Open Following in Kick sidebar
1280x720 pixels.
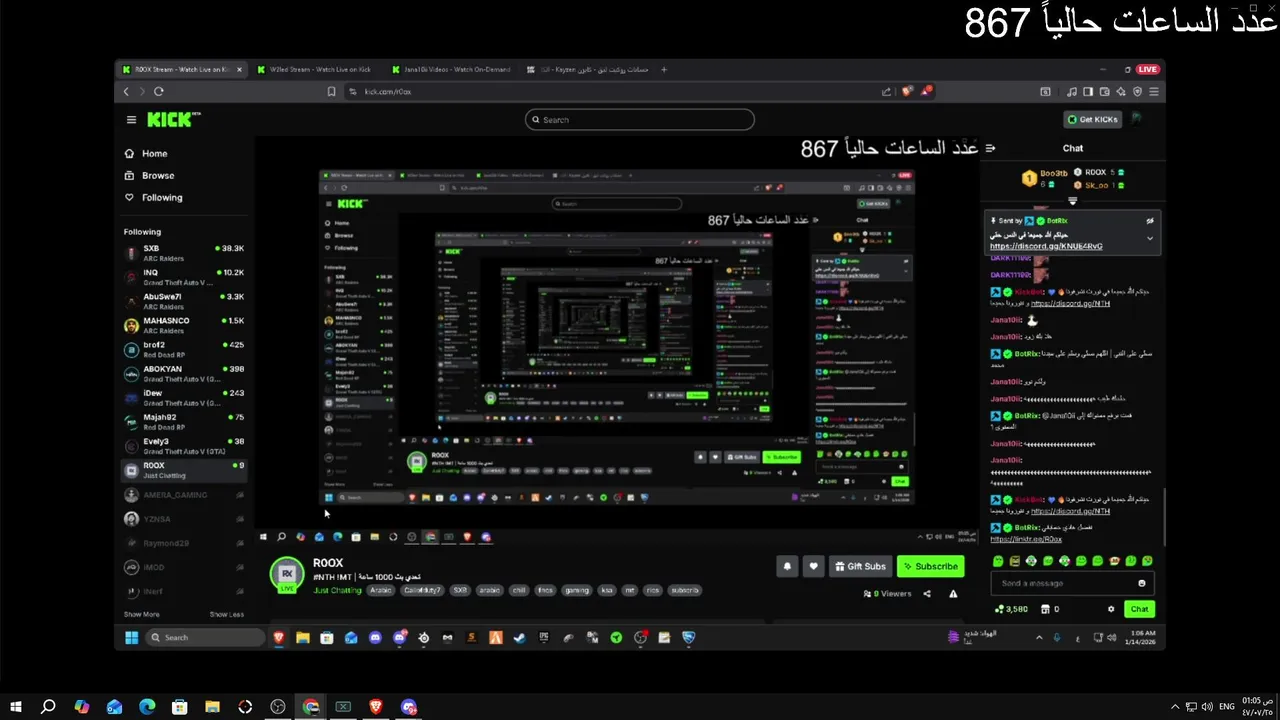[153, 197]
